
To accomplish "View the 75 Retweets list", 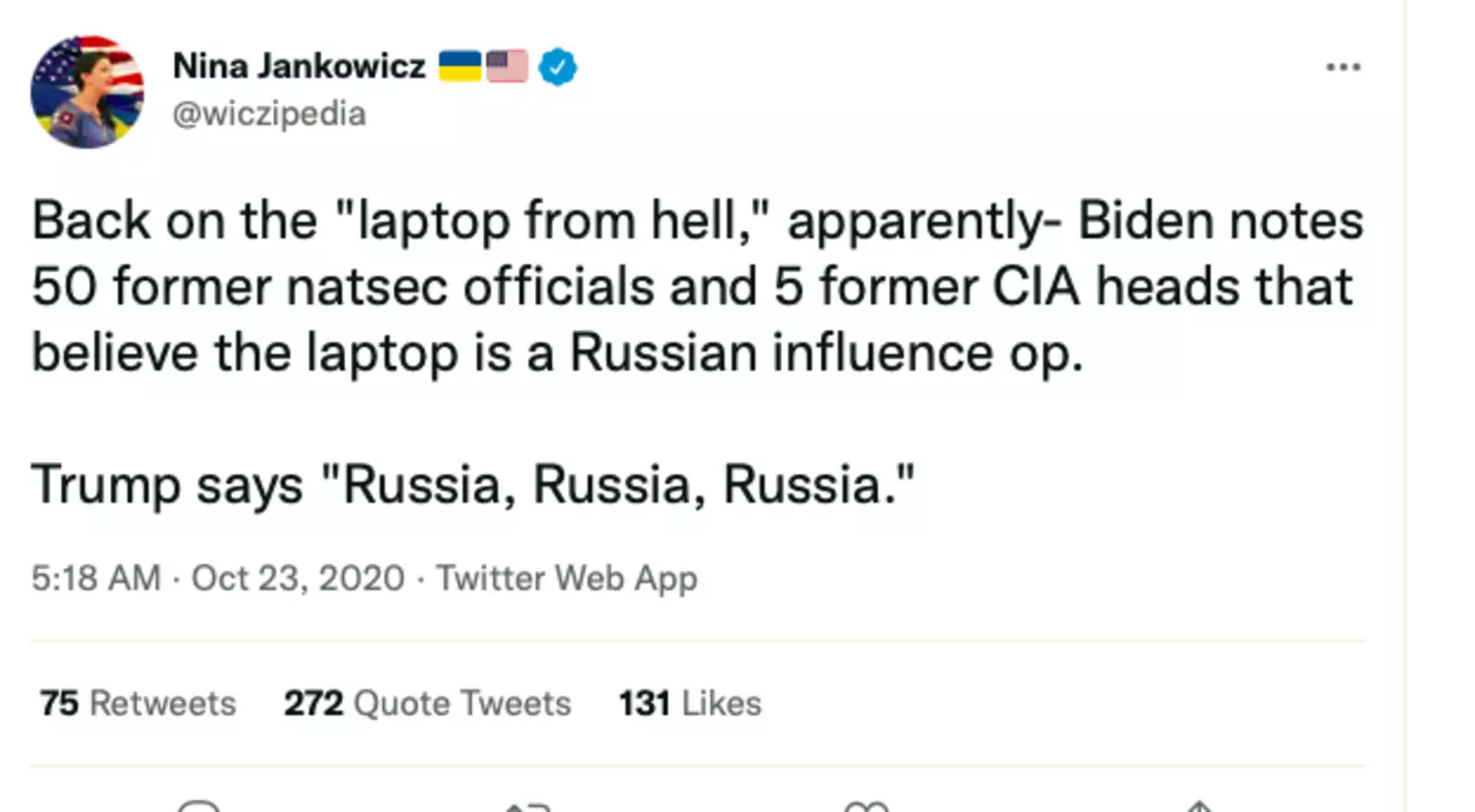I will pos(137,703).
